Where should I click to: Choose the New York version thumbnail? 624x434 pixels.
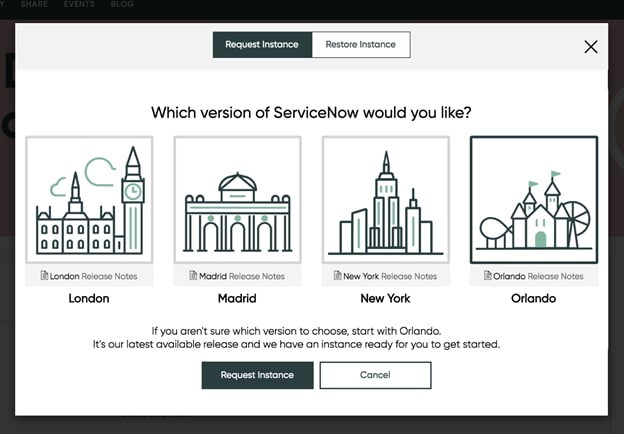[386, 200]
